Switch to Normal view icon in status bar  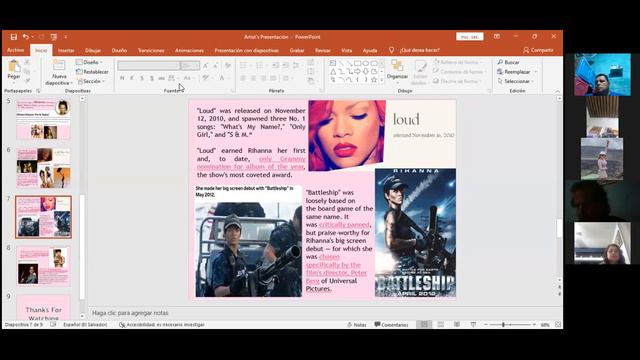pos(424,325)
